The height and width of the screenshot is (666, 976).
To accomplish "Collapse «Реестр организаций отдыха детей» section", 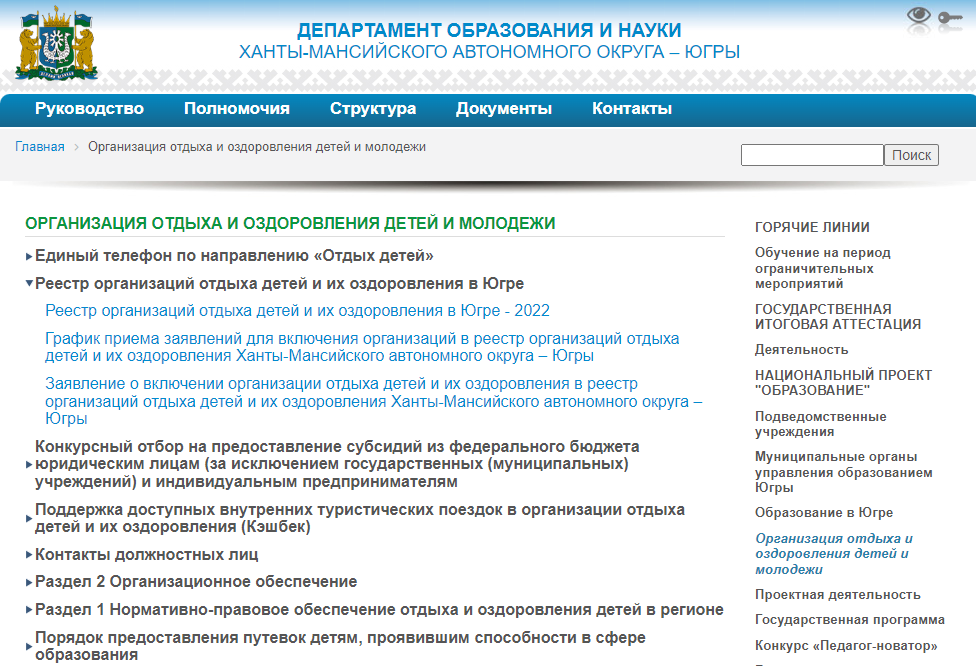I will [279, 283].
